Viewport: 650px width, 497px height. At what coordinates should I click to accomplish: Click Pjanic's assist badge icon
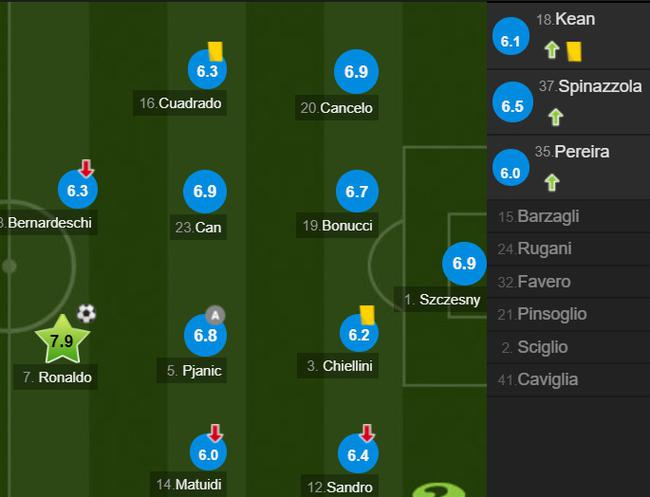[215, 314]
